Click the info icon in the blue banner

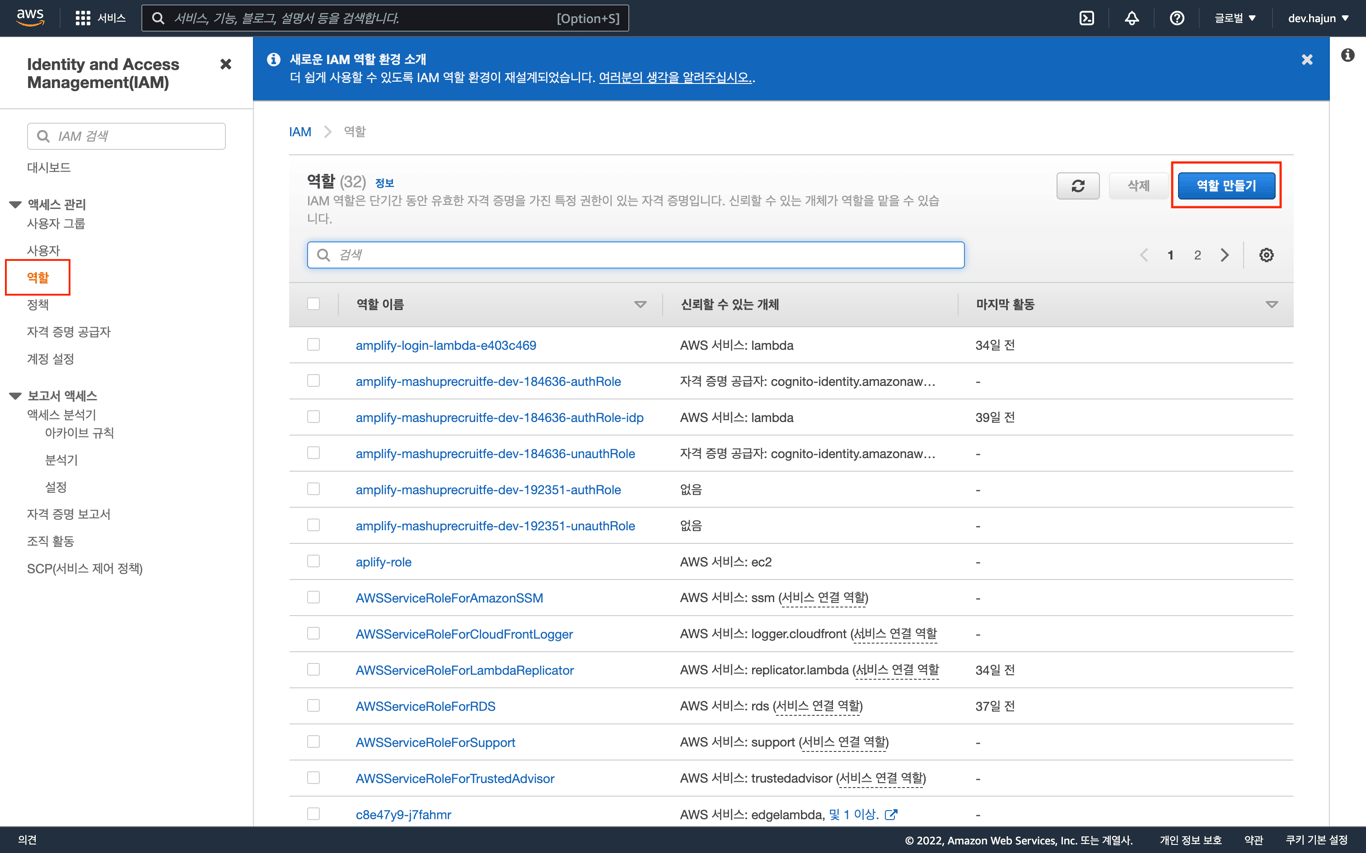tap(273, 60)
